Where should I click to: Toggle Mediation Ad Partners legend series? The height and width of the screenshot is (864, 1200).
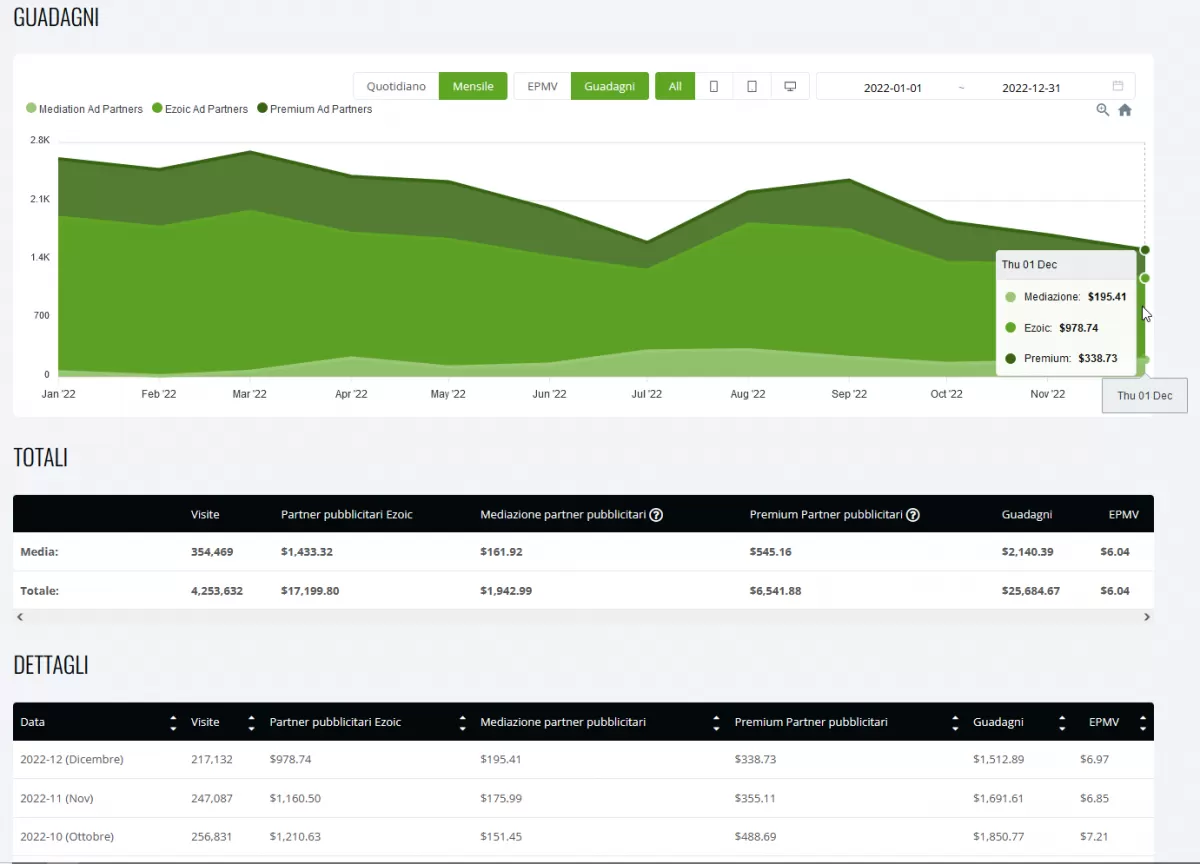(84, 109)
